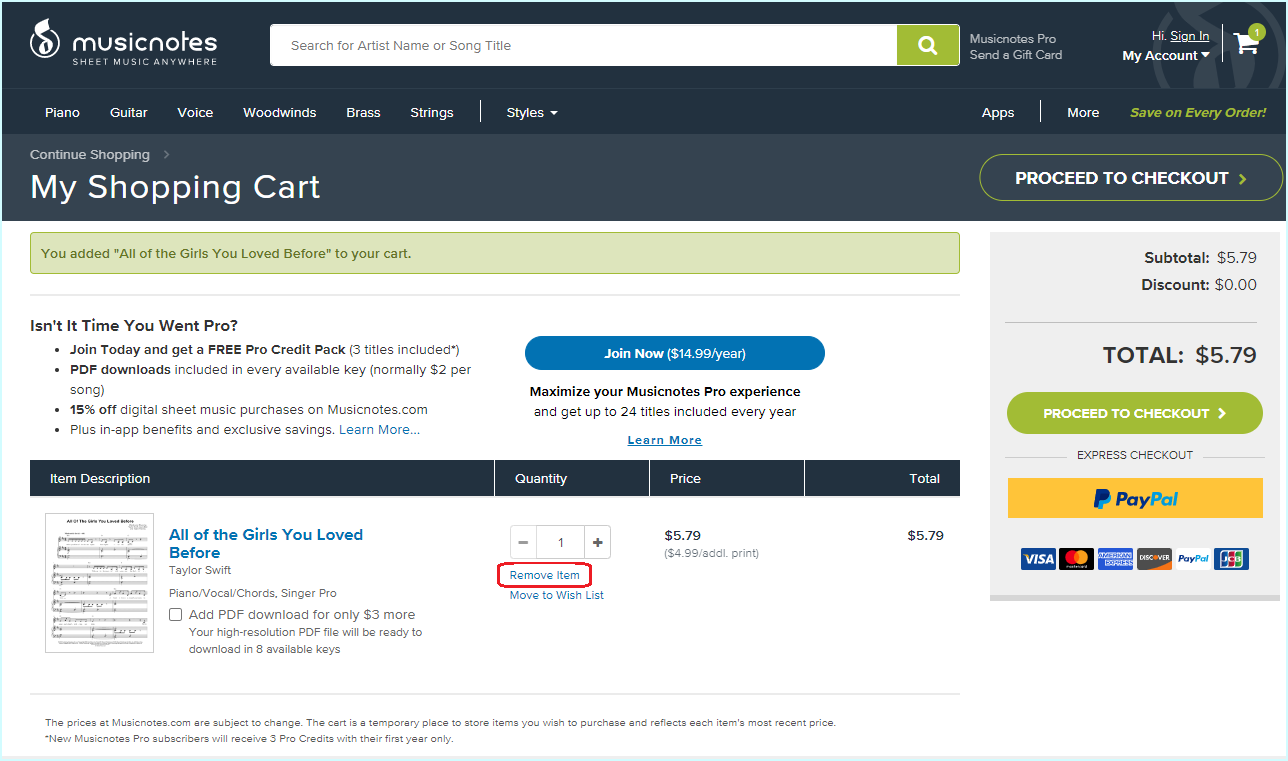The width and height of the screenshot is (1288, 761).
Task: Enable the Add PDF download checkbox
Action: pyautogui.click(x=176, y=614)
